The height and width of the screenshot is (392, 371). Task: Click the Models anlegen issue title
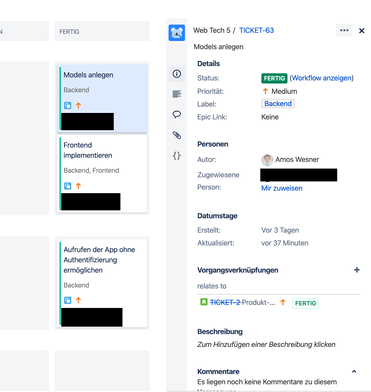(x=218, y=47)
